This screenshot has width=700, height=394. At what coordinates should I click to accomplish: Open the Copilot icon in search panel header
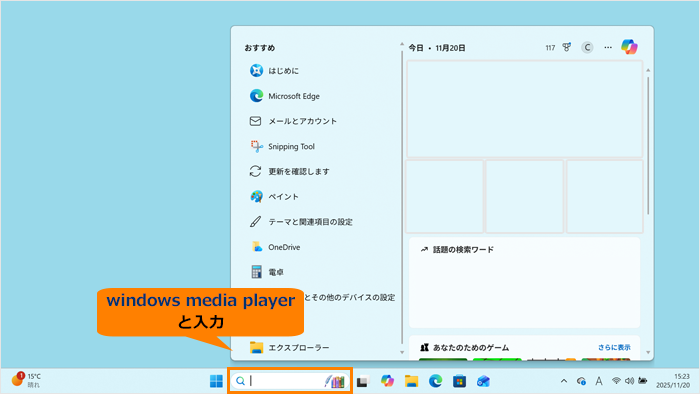(629, 47)
